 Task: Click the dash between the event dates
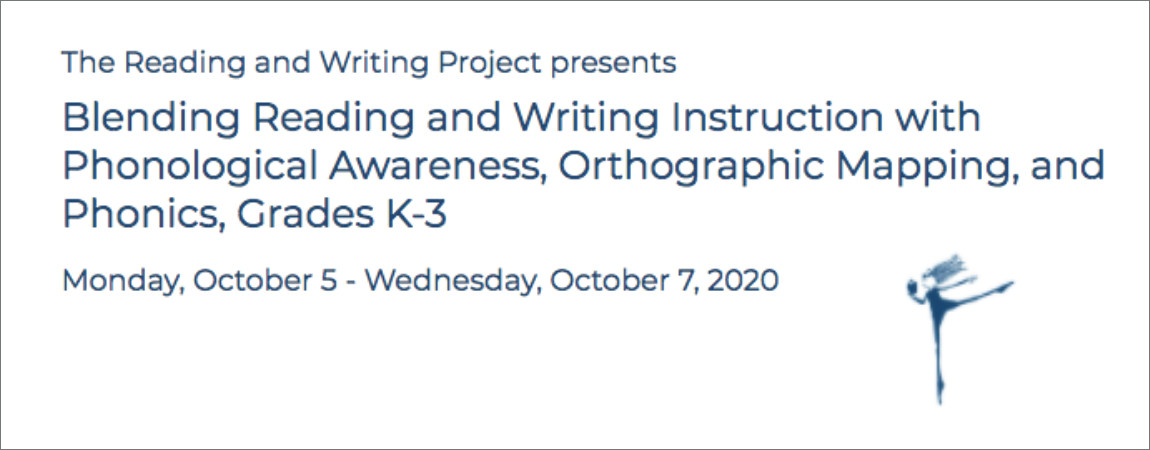(351, 282)
